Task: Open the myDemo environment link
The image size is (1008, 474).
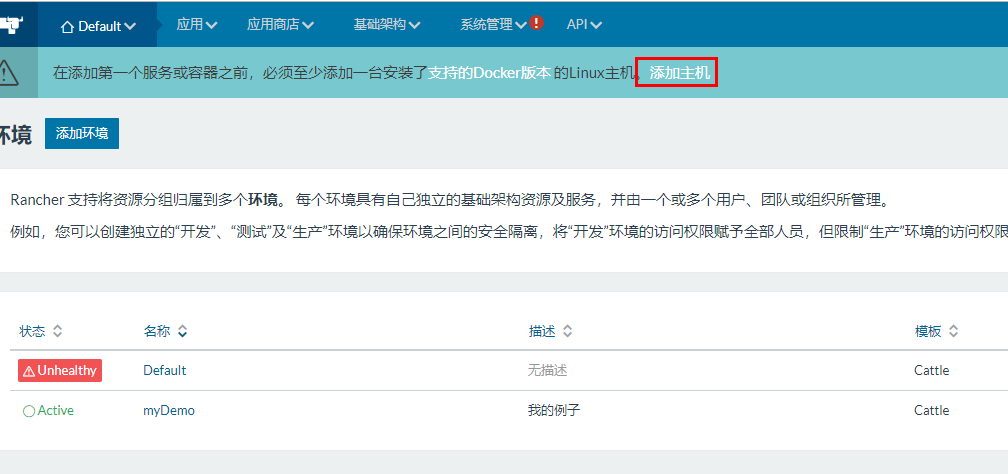Action: pos(168,410)
